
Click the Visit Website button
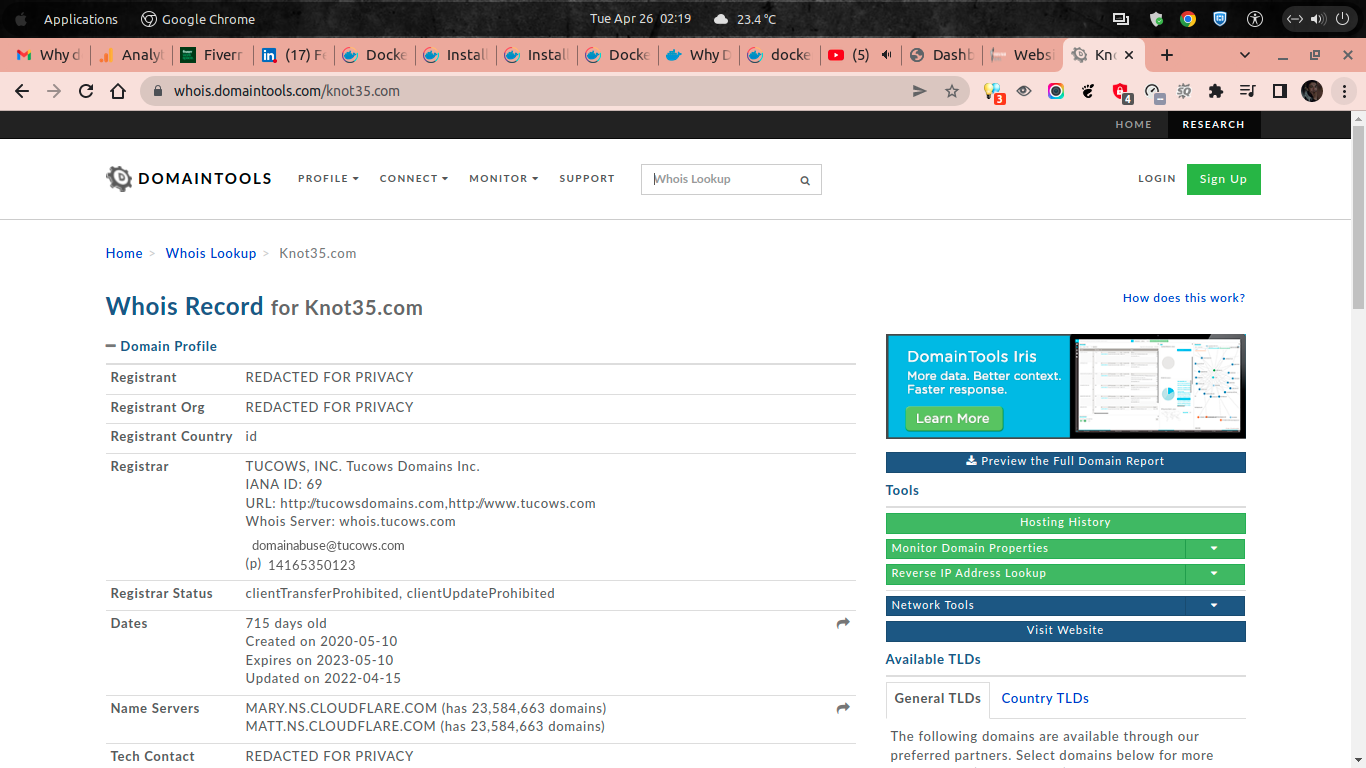1066,631
